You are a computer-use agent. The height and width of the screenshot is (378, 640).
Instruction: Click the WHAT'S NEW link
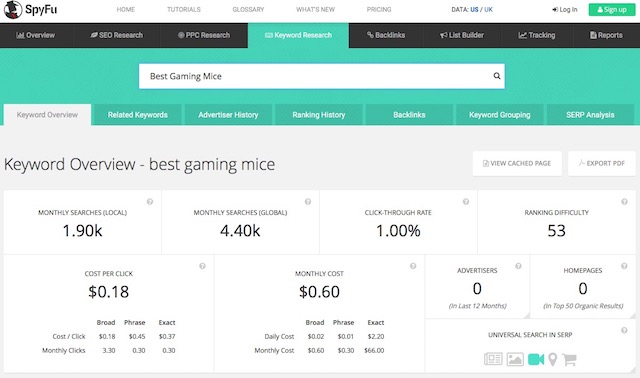tap(316, 9)
